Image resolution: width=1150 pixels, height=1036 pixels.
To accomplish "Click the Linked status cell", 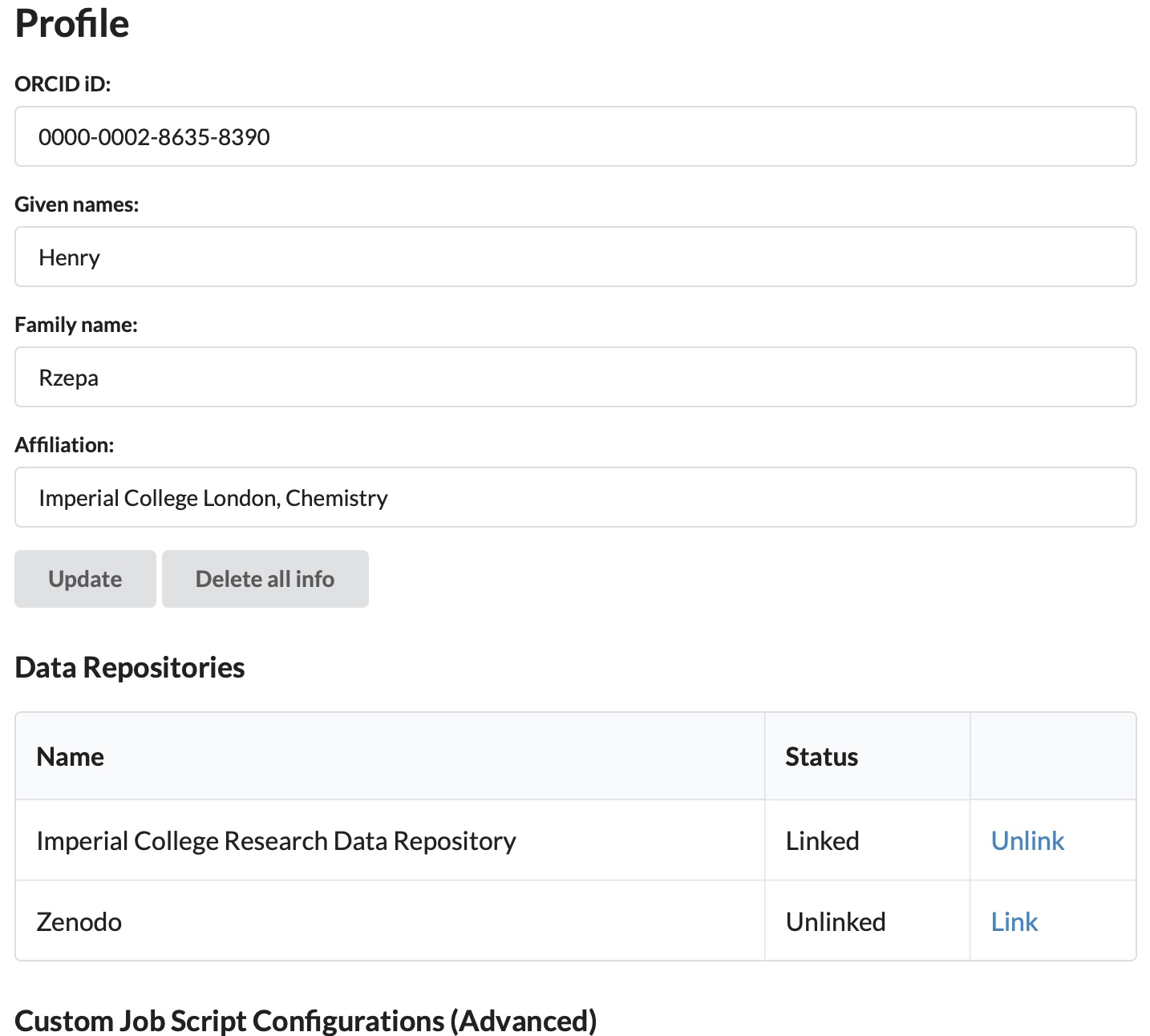I will pos(822,840).
